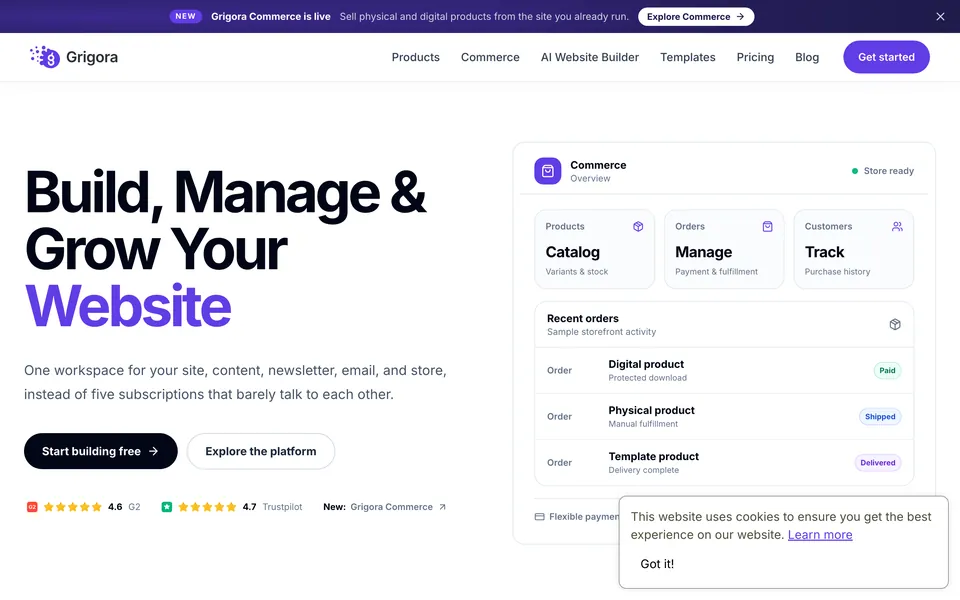Click the Physical product order row
This screenshot has width=960, height=600.
click(724, 416)
